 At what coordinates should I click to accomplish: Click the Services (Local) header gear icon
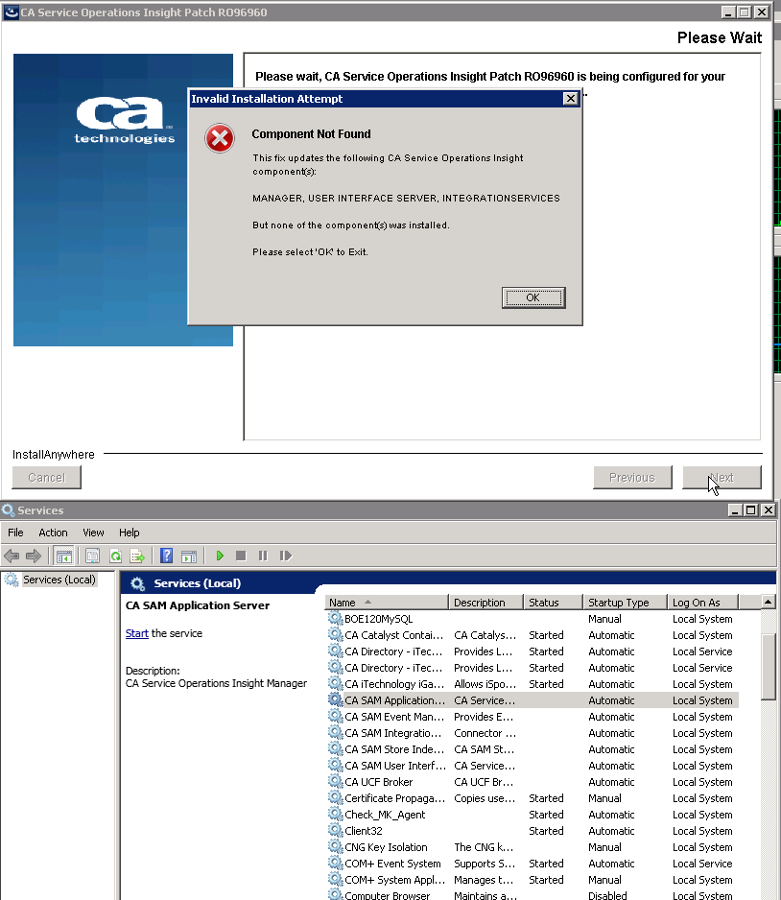[x=138, y=584]
